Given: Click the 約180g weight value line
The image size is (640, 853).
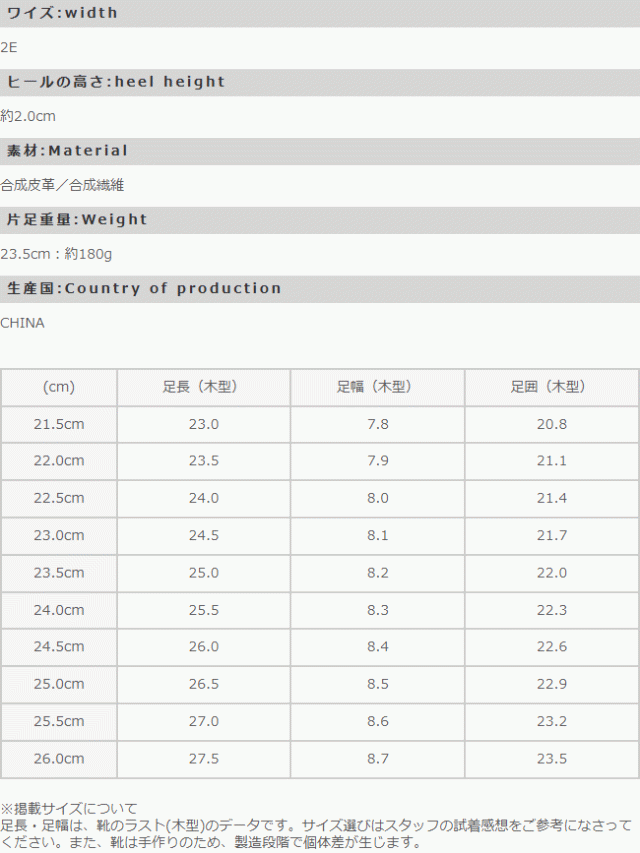Looking at the screenshot, I should pyautogui.click(x=56, y=254).
